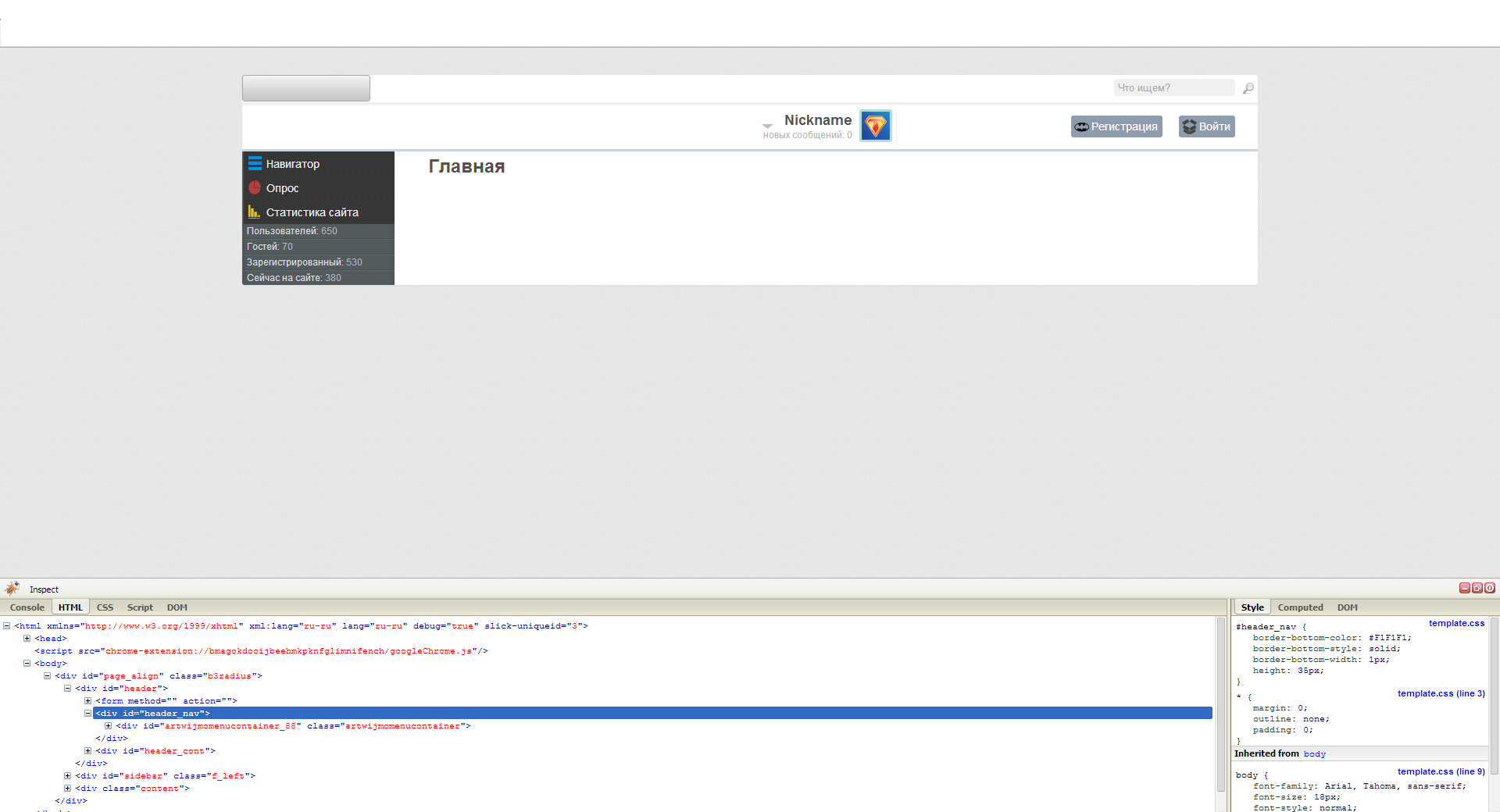Click the Опрос sidebar item

[x=318, y=188]
